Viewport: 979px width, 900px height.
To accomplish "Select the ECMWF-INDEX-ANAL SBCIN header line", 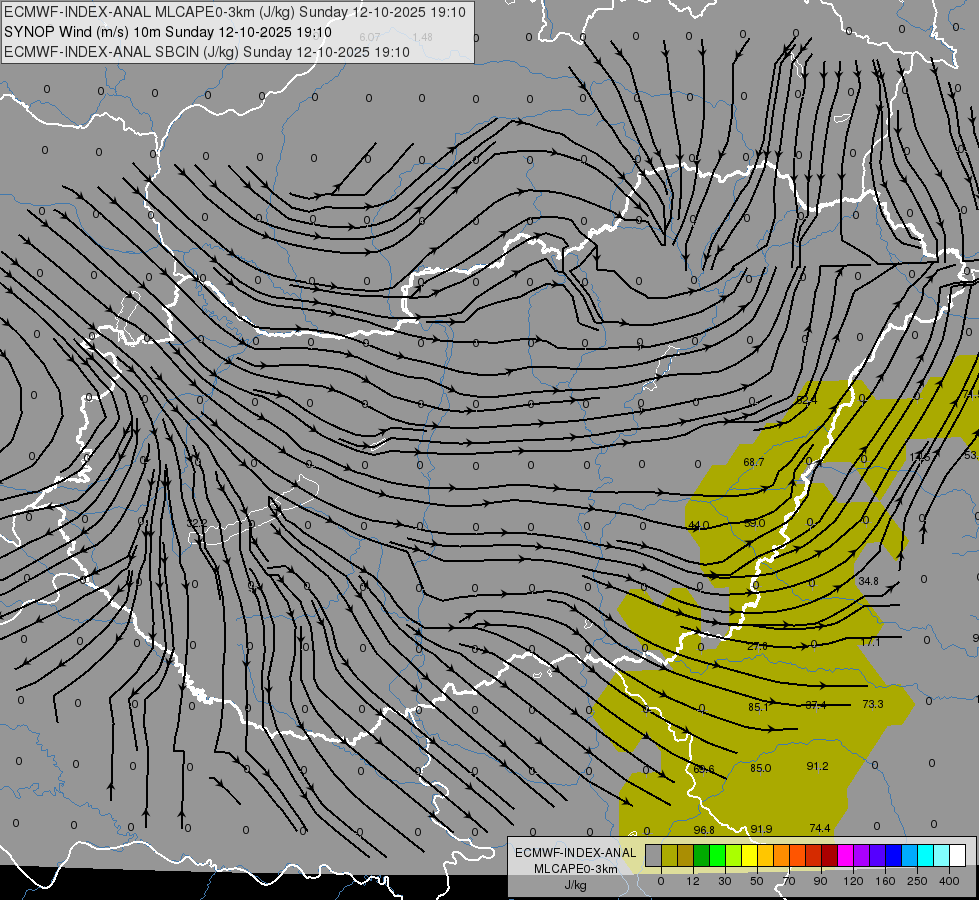I will (207, 52).
